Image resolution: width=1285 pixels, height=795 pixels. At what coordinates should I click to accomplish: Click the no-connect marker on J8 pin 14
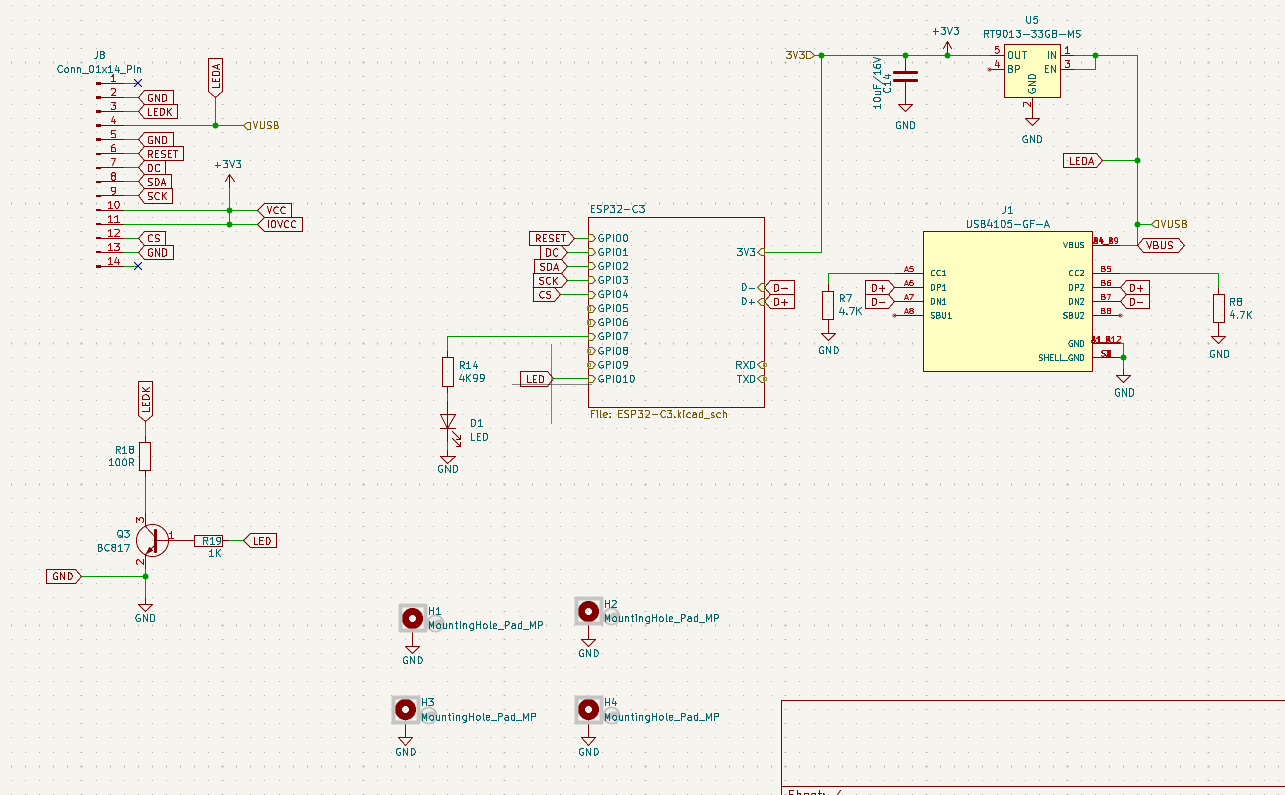(x=138, y=266)
